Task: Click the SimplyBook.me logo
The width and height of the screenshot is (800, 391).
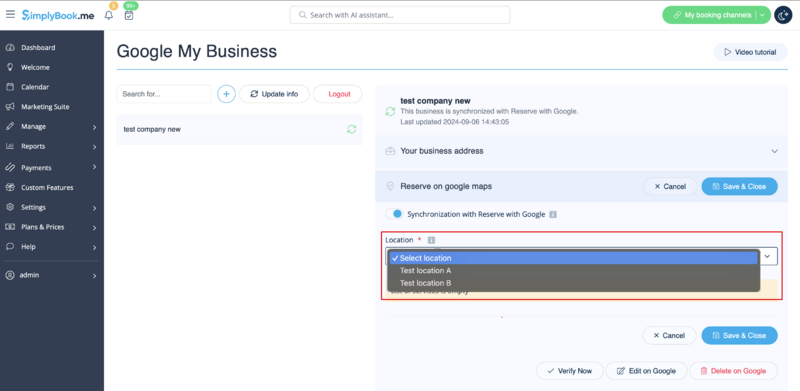Action: [58, 15]
